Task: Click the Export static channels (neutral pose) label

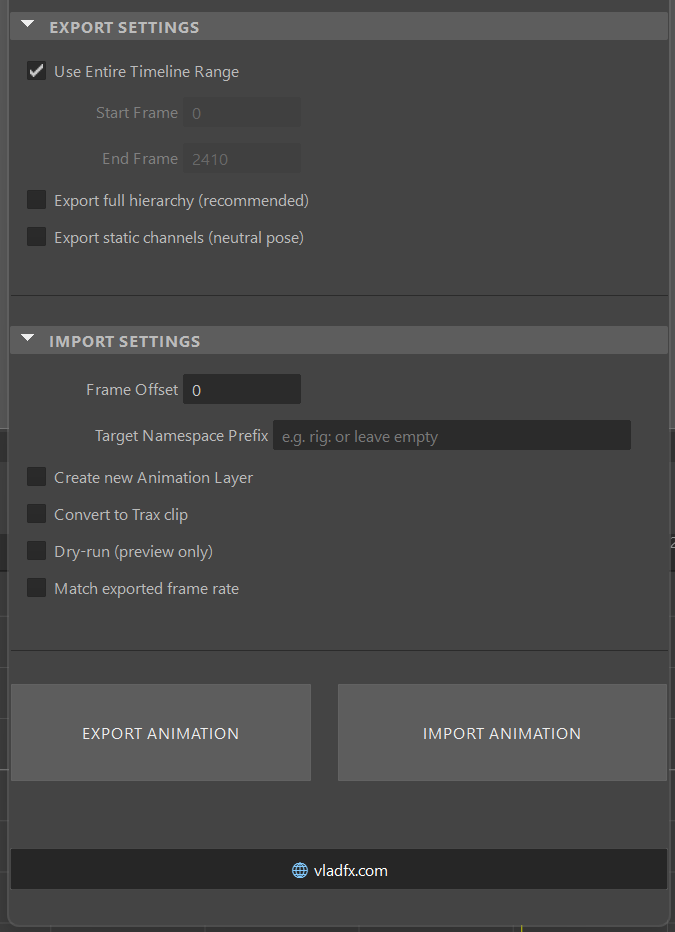Action: [x=179, y=238]
